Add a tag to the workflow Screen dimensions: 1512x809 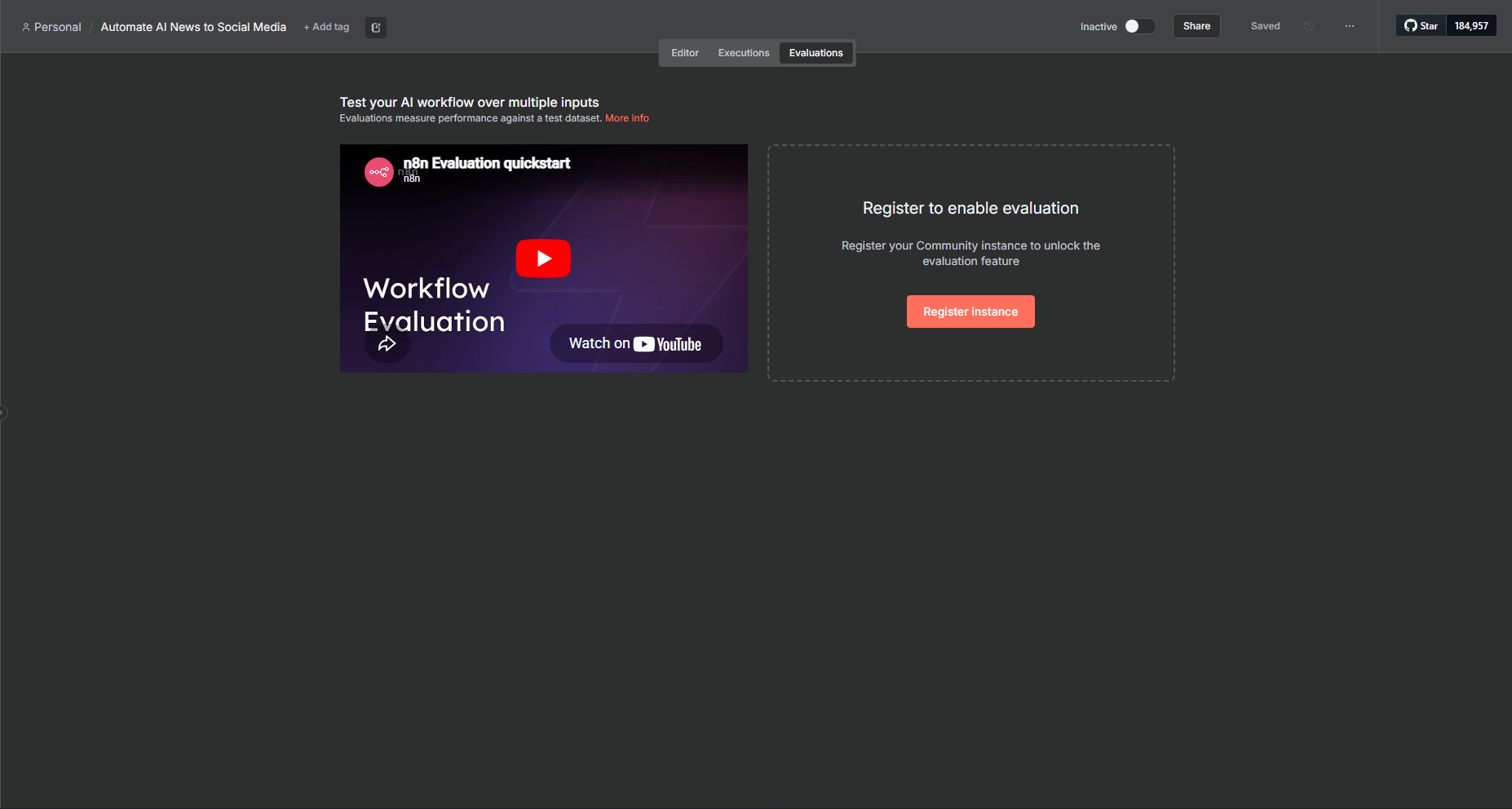pos(326,27)
